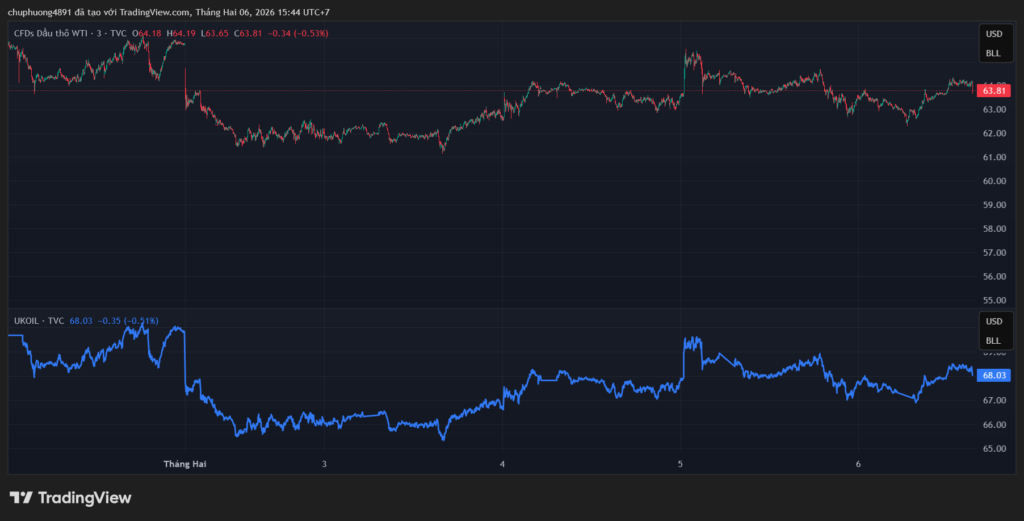The width and height of the screenshot is (1024, 521).
Task: Click the 60.00 level on WTI price scale
Action: coord(993,181)
